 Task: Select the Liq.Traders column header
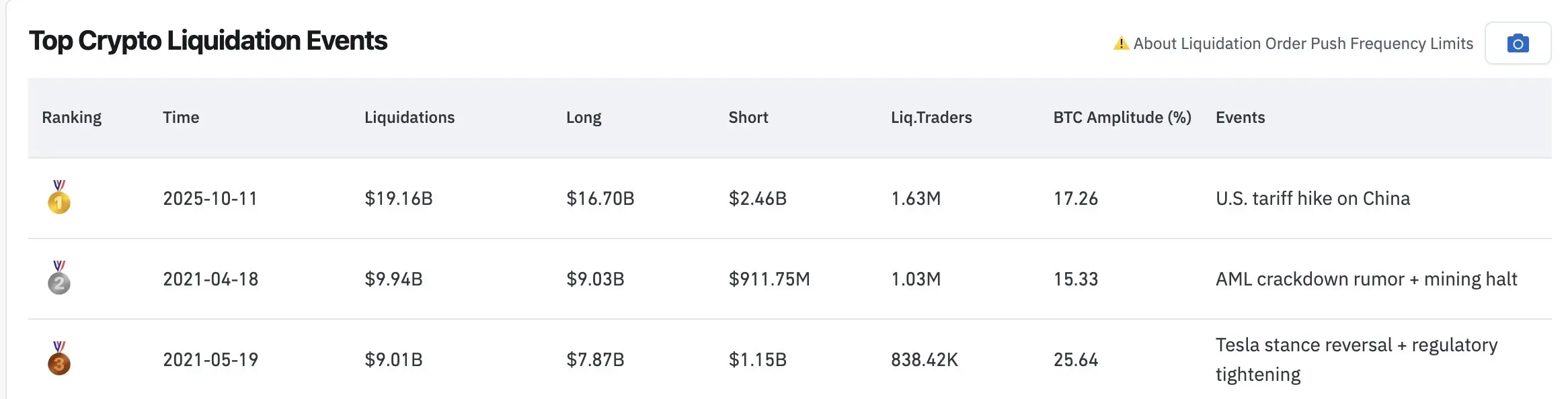(931, 118)
